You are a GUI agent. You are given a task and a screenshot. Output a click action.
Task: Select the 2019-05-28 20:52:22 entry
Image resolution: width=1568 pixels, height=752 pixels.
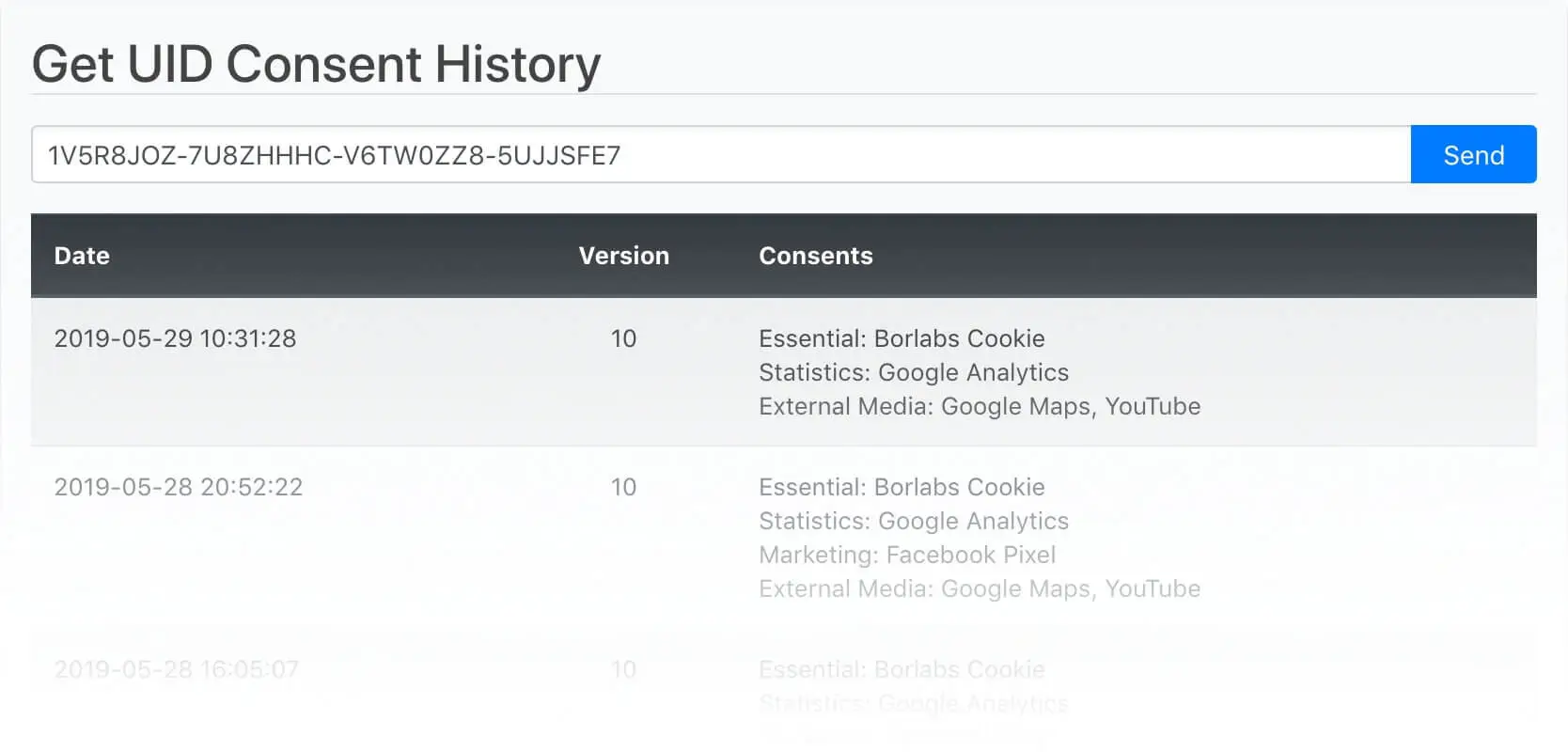pos(178,487)
